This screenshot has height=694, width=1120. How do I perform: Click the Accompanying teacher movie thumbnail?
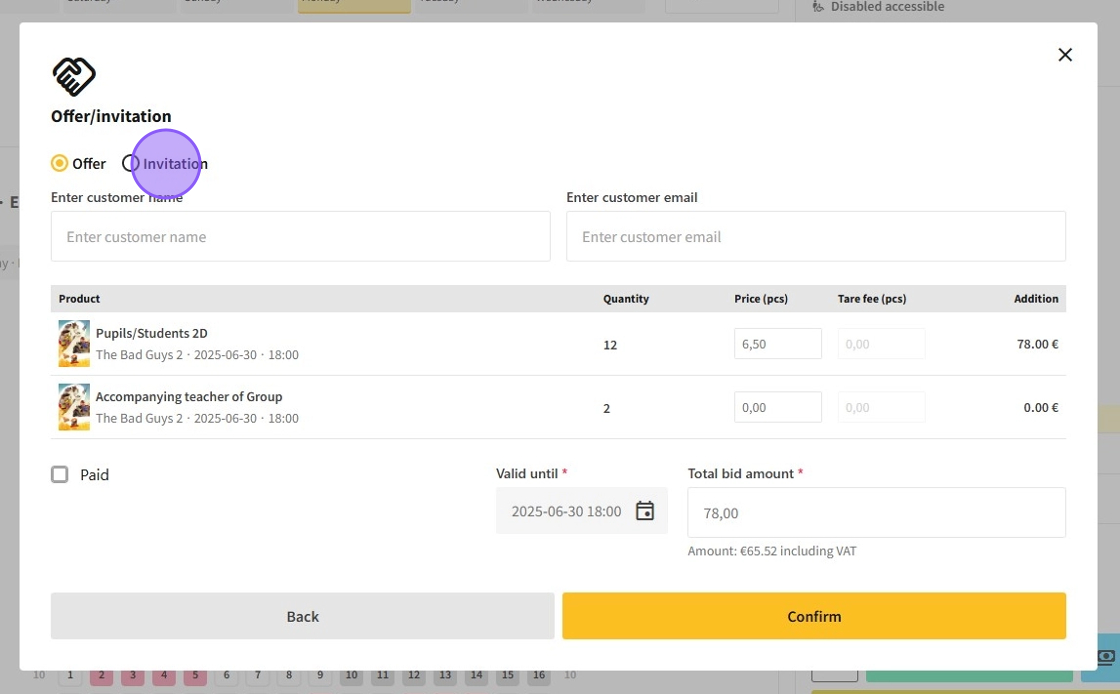[74, 407]
